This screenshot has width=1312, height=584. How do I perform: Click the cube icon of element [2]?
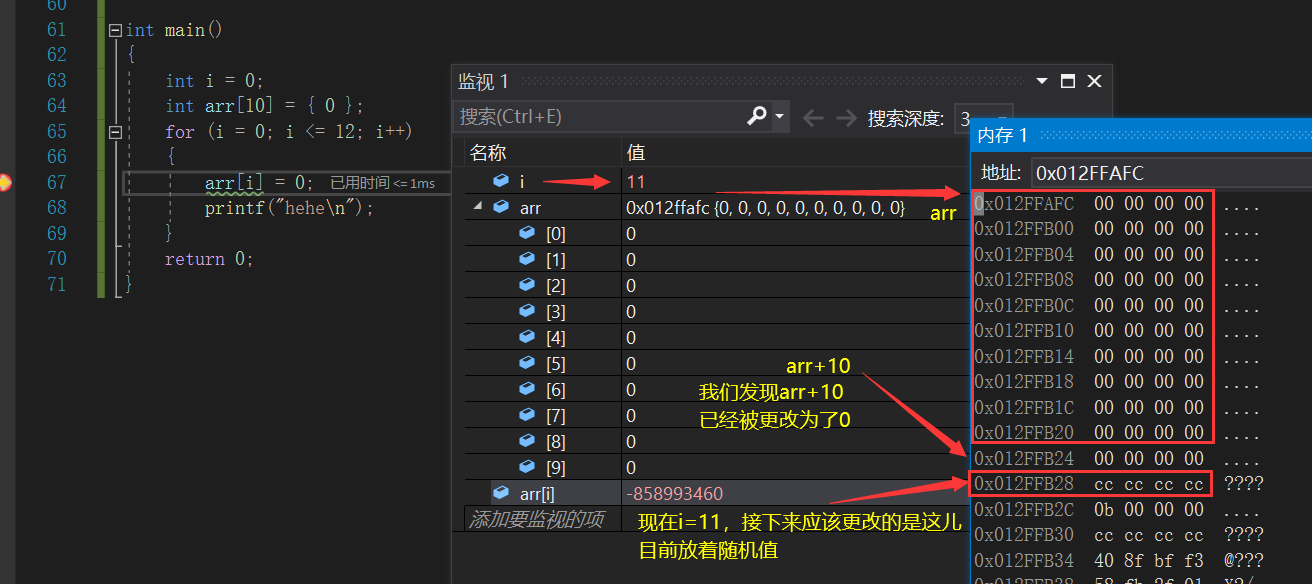pos(527,285)
